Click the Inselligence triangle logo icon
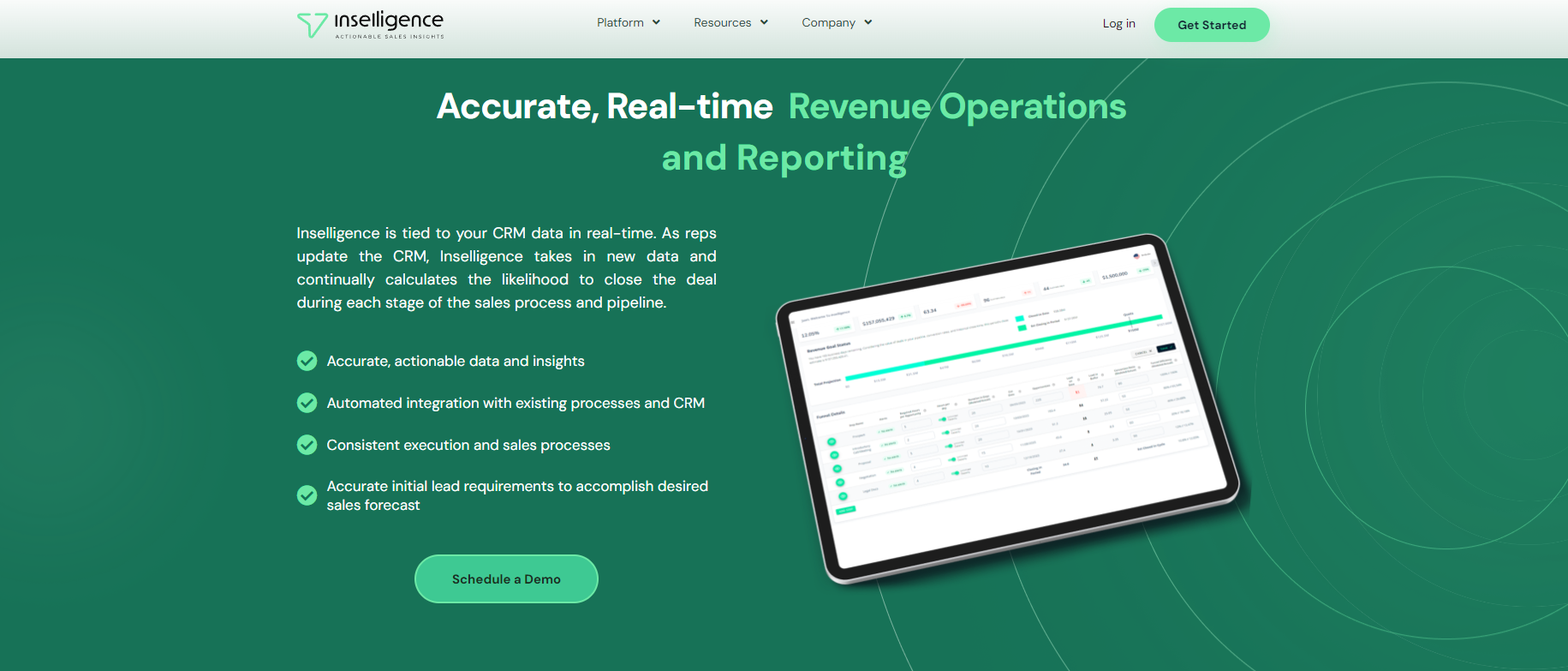Screen dimensions: 1568x671 [x=312, y=25]
